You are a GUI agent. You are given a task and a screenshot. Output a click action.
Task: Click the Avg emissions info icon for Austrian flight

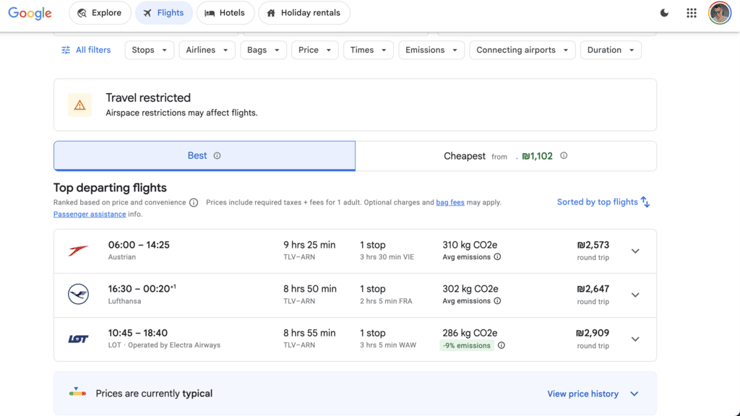(497, 257)
